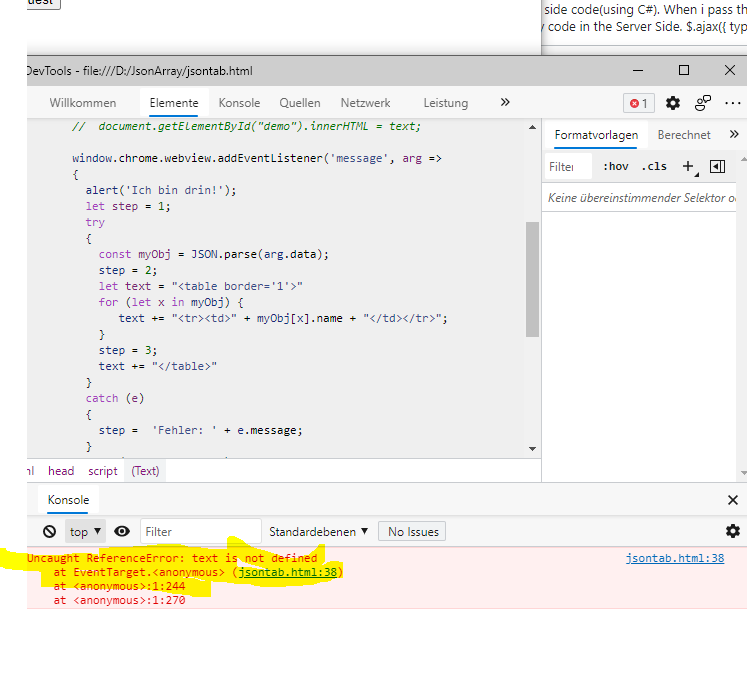Open jsontab.html:38 link at right
Viewport: 747px width, 678px height.
(675, 558)
